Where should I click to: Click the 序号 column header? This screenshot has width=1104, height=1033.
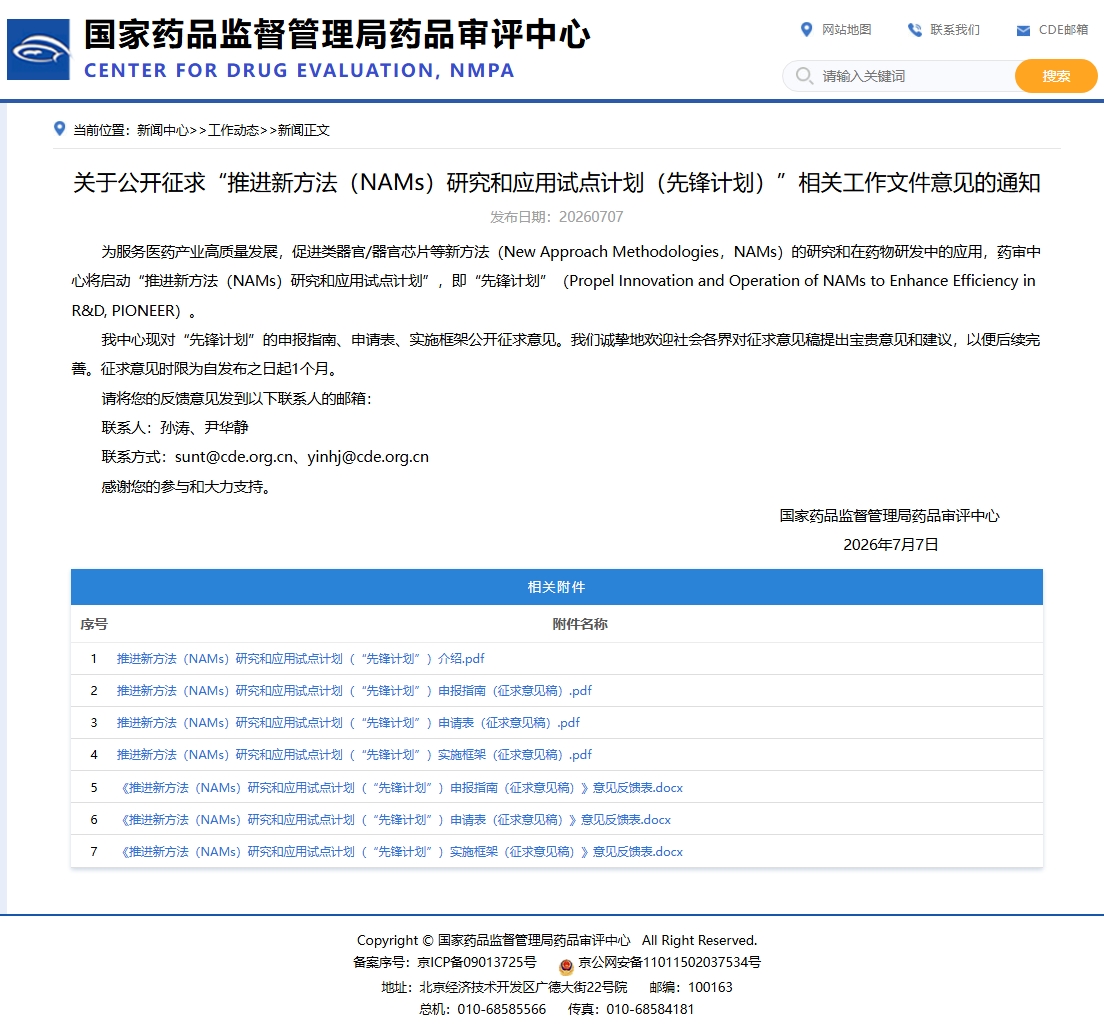pos(94,624)
